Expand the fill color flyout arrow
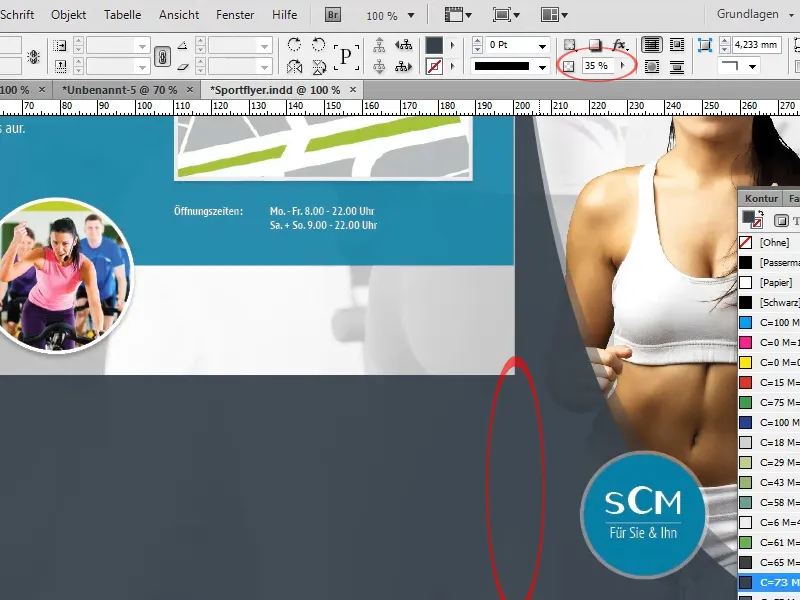The height and width of the screenshot is (600, 800). 452,45
